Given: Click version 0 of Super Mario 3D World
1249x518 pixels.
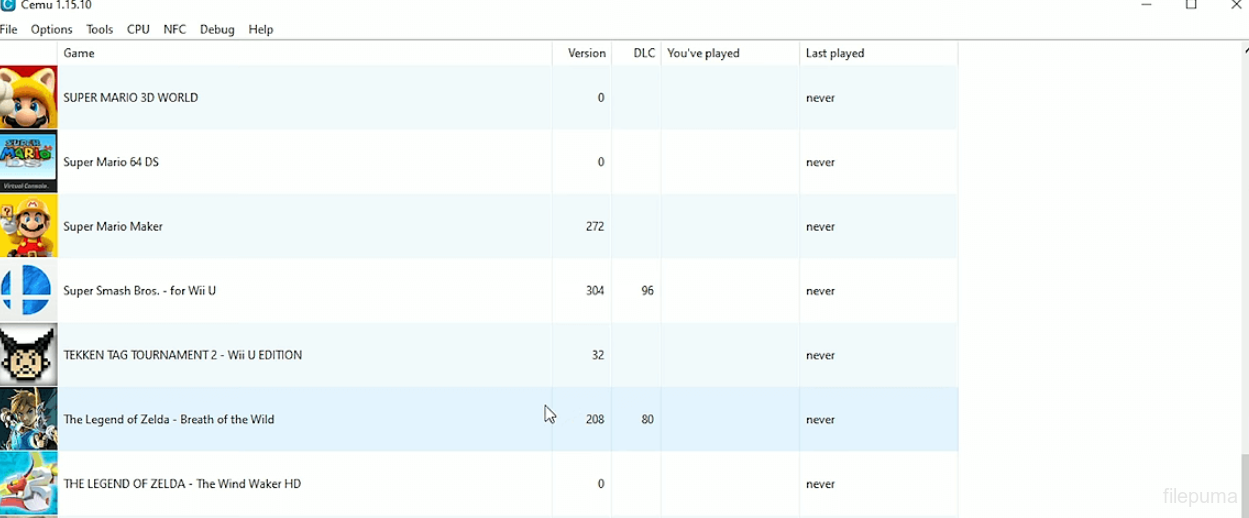Looking at the screenshot, I should [601, 98].
